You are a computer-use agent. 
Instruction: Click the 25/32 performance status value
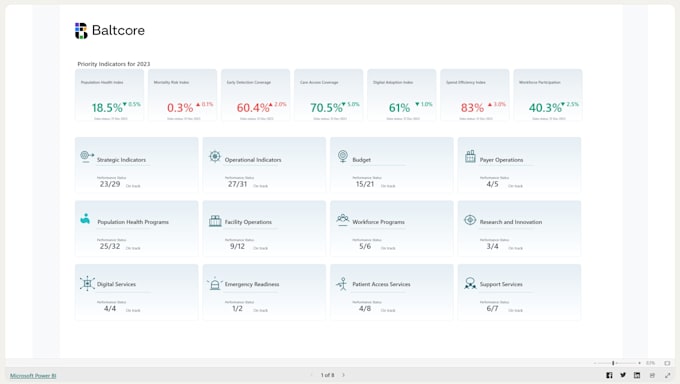click(110, 246)
